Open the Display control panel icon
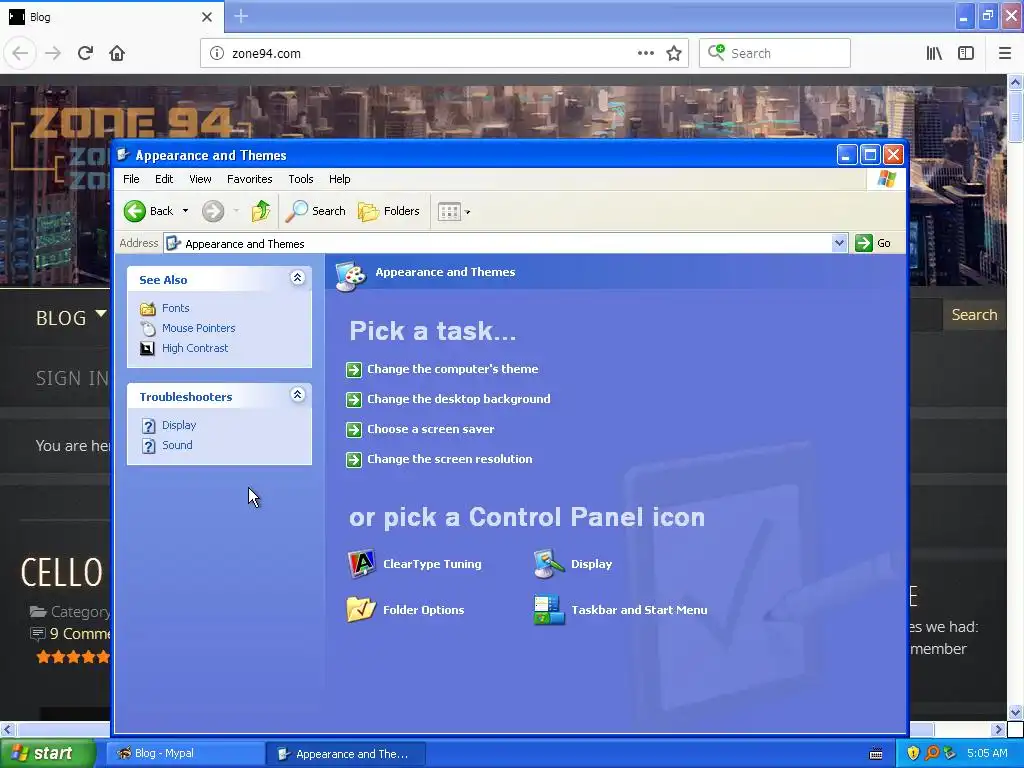The width and height of the screenshot is (1024, 768). [x=549, y=564]
